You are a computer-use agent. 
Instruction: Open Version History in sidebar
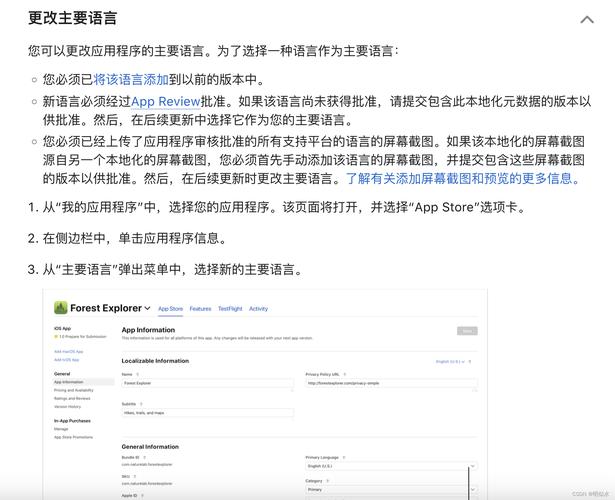(x=67, y=407)
